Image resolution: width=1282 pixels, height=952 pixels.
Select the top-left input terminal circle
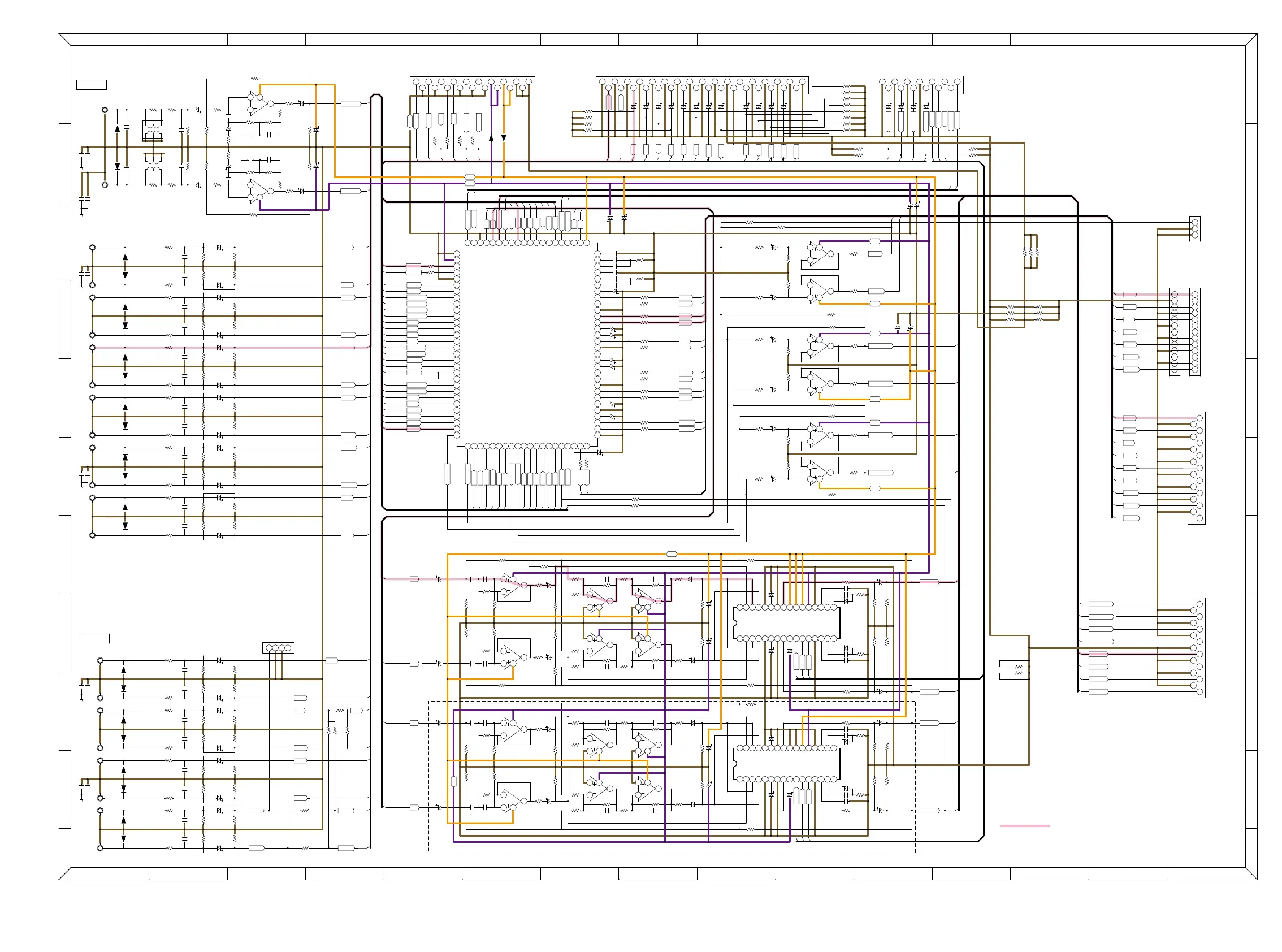click(x=105, y=110)
